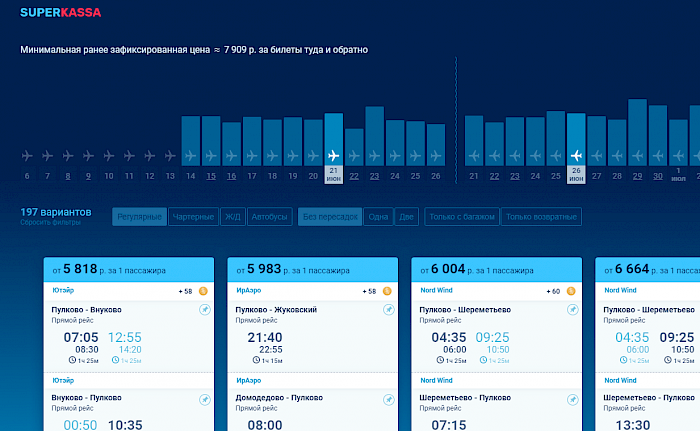Screen dimensions: 700x431
Task: Enable Только возвратные filter
Action: (541, 217)
